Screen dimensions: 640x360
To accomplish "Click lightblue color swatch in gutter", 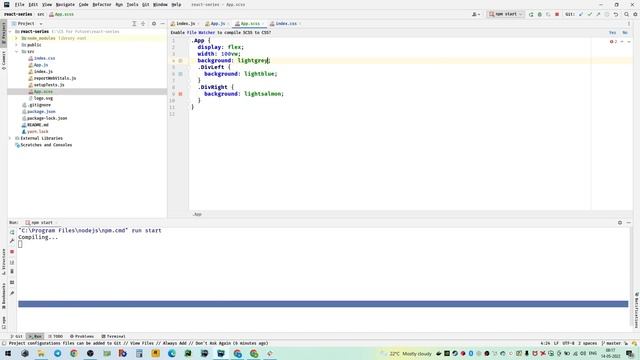I will tap(180, 74).
